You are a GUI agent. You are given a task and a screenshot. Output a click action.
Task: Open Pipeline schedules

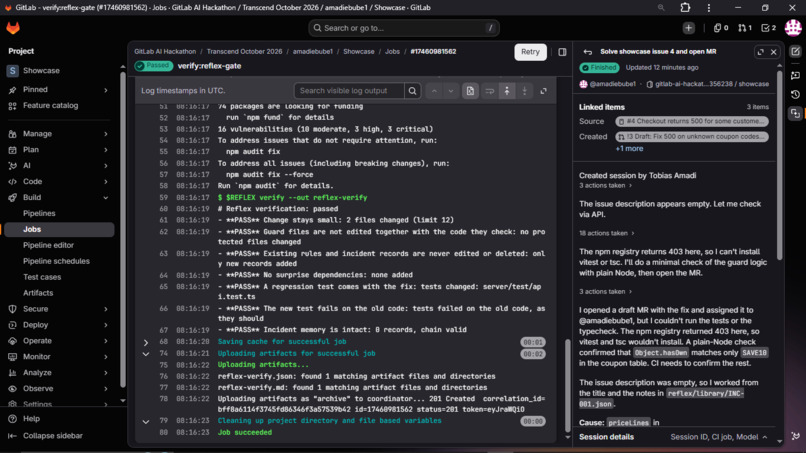point(59,261)
